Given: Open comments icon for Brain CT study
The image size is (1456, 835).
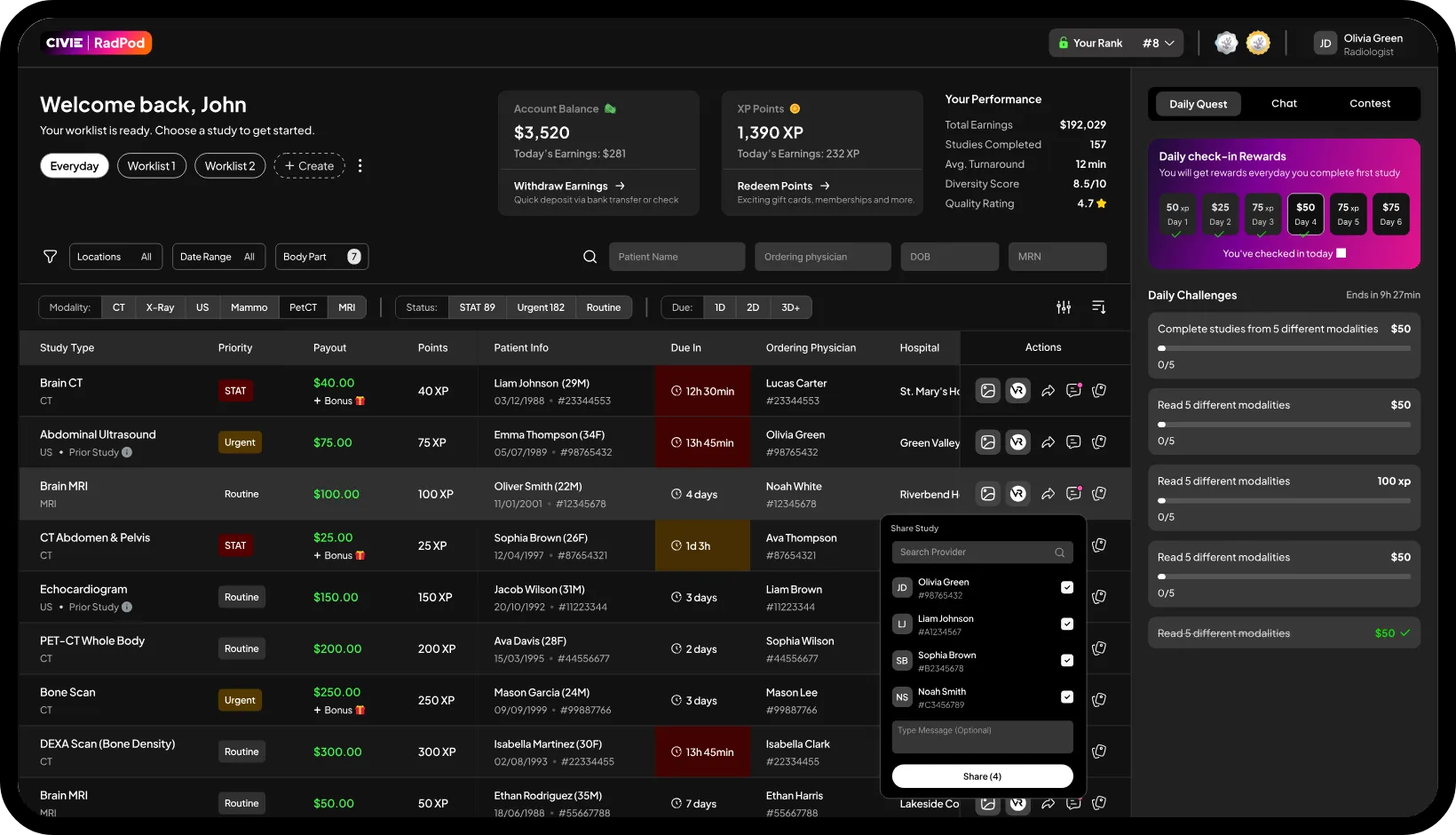Looking at the screenshot, I should 1073,391.
